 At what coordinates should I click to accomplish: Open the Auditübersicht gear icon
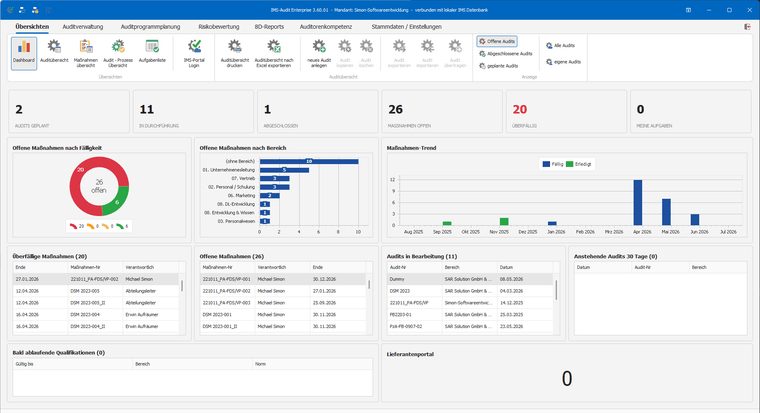click(54, 47)
